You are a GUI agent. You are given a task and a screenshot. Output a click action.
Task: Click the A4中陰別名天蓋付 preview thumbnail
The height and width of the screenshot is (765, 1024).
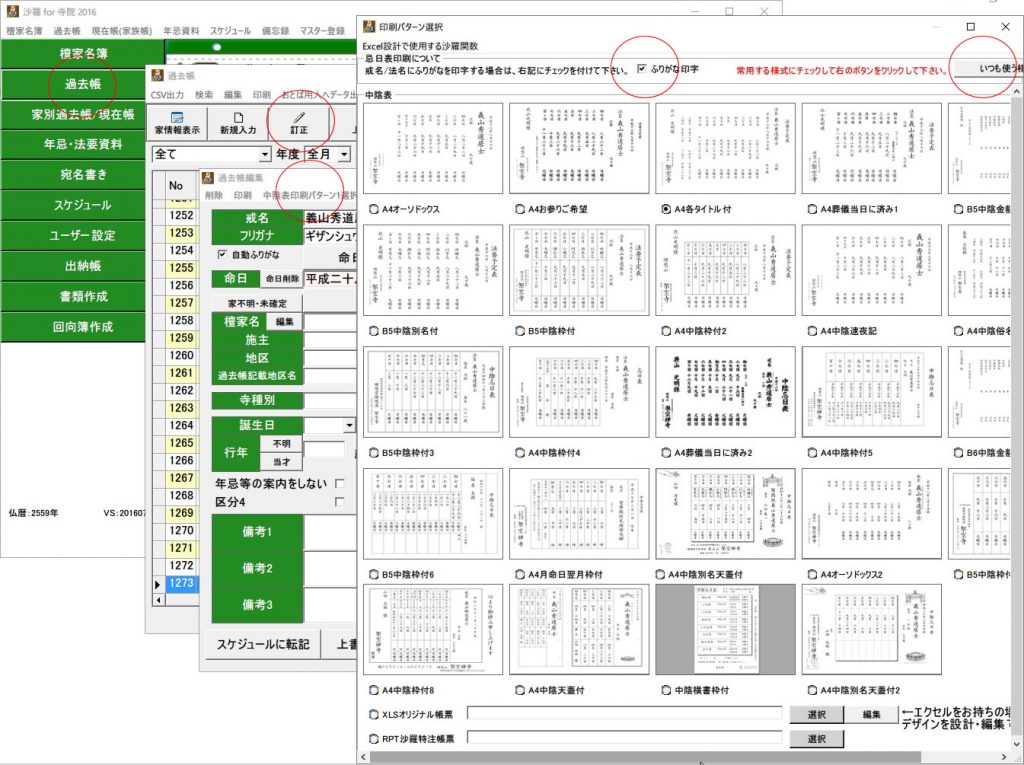point(726,513)
